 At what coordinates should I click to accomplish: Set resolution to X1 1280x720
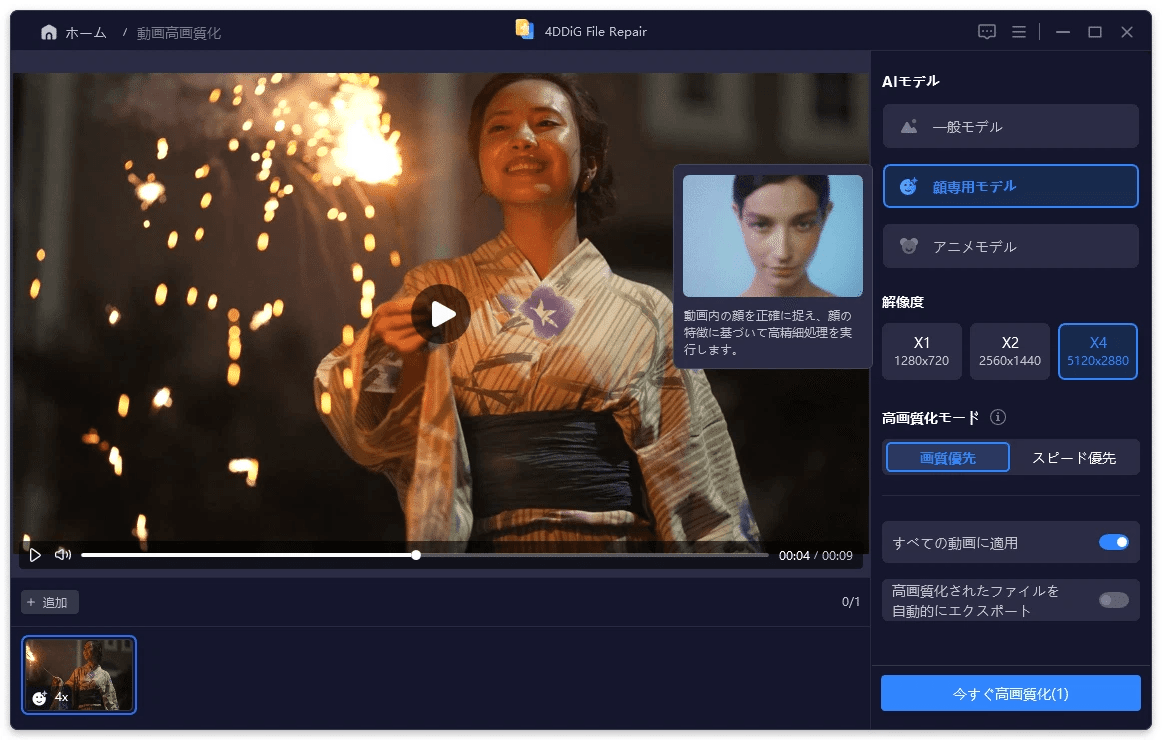coord(921,351)
